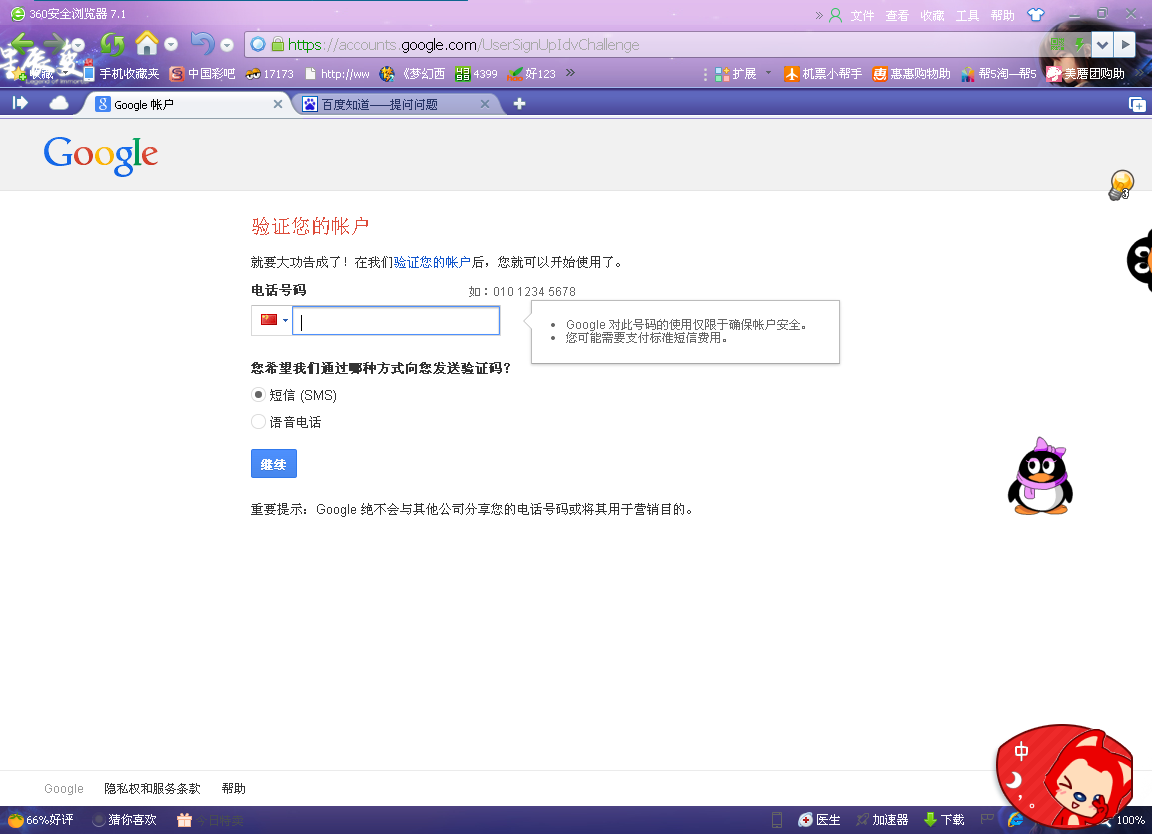Go back with the green back arrow

pos(22,44)
